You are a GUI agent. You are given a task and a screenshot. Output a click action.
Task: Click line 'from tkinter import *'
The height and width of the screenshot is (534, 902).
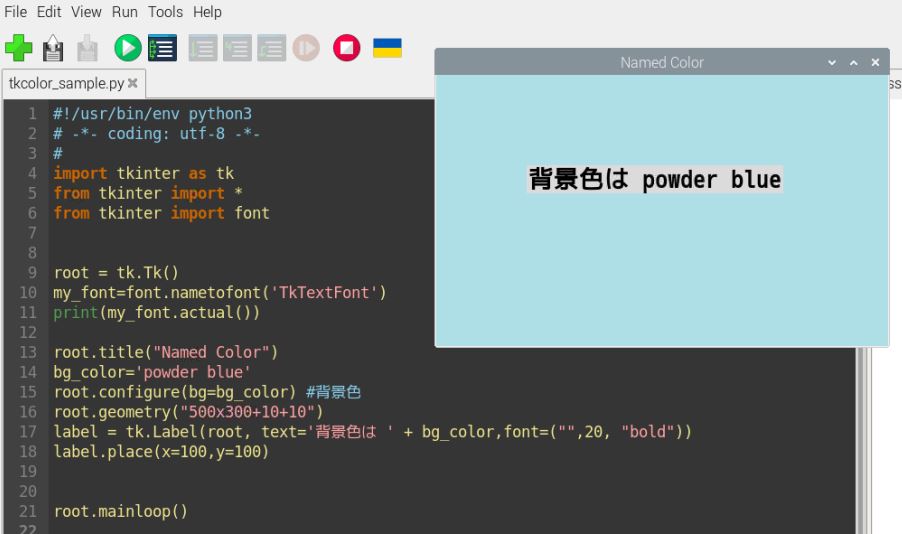[148, 193]
